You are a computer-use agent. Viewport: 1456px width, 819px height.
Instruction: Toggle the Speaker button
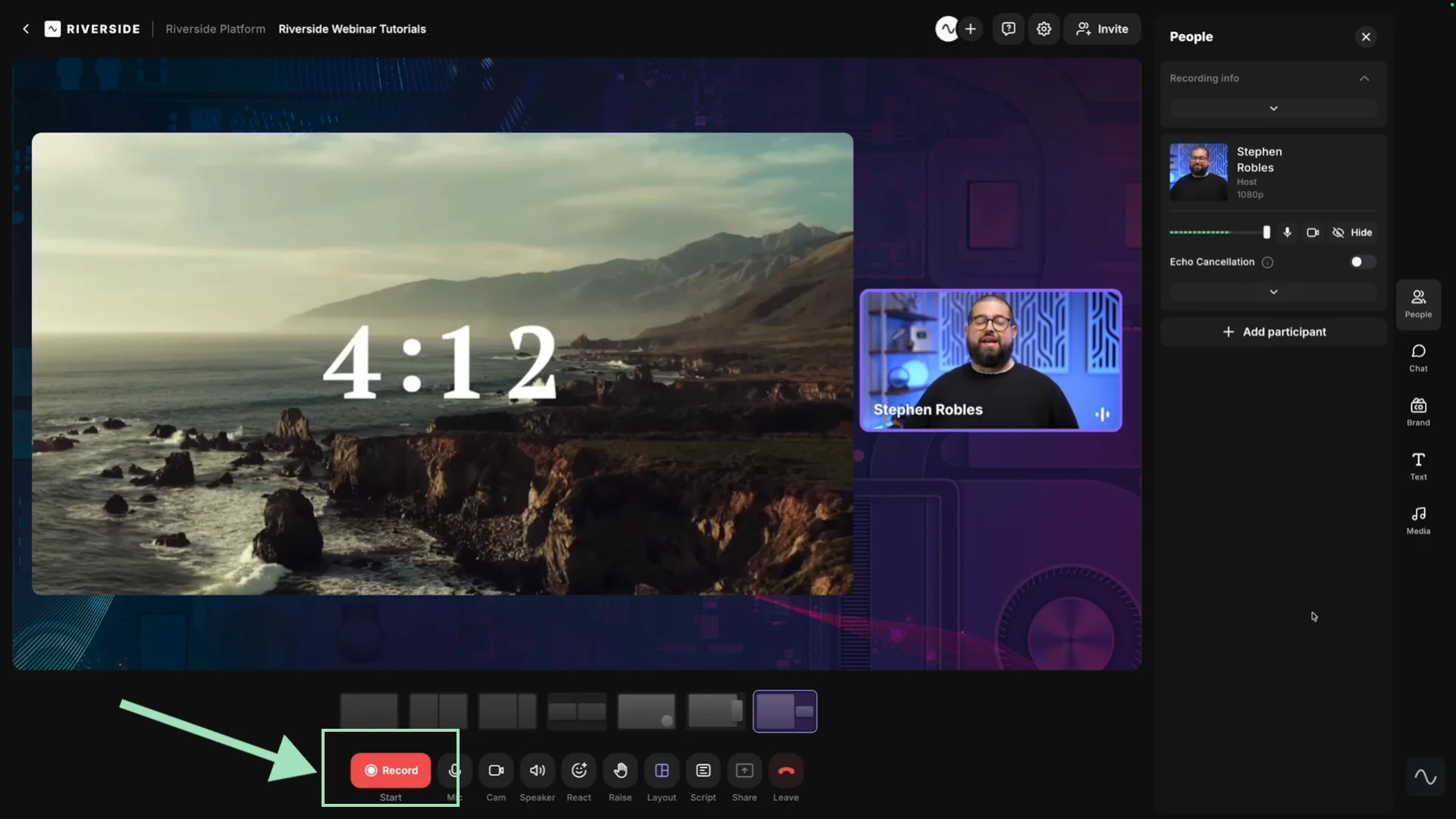pyautogui.click(x=538, y=770)
